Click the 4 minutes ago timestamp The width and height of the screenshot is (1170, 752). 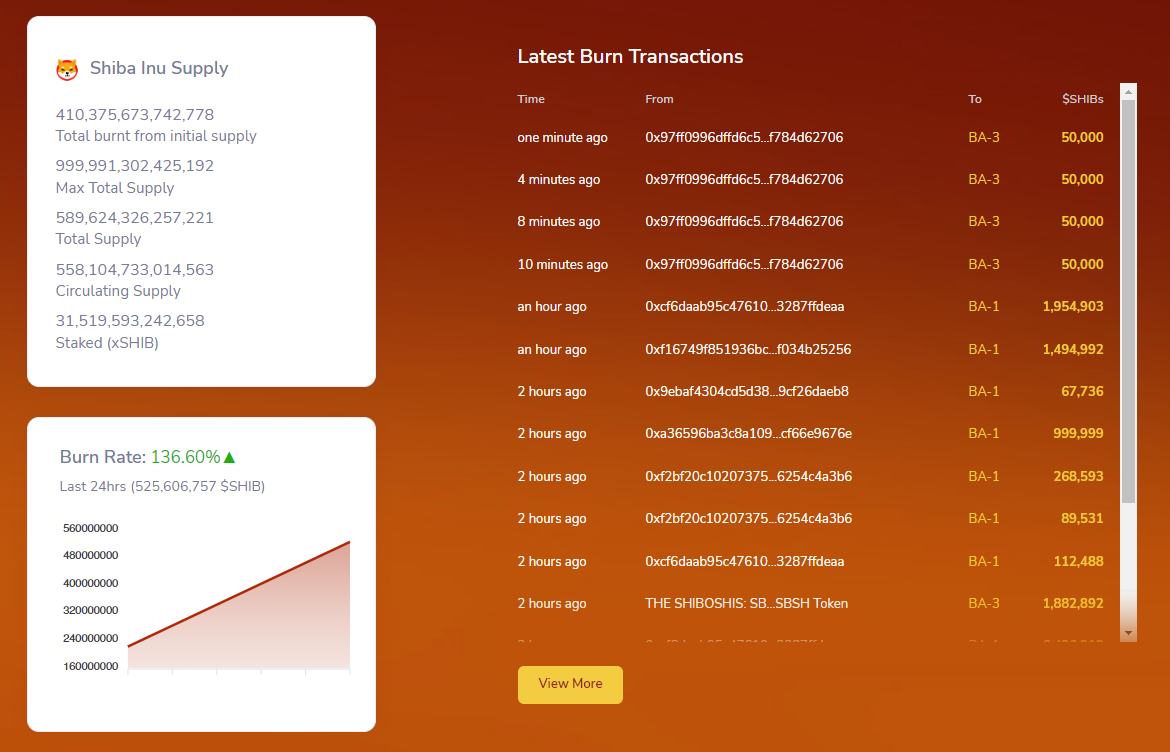[559, 179]
